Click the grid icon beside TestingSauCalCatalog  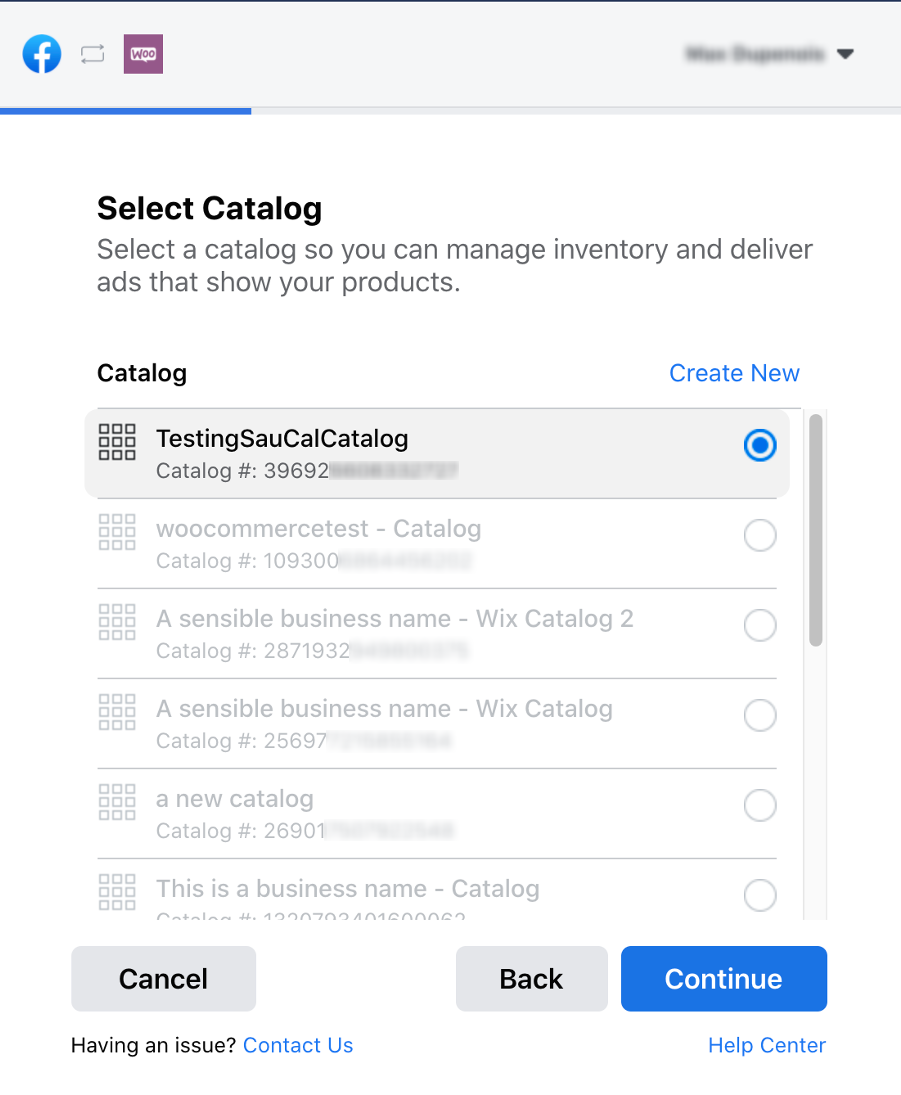[x=117, y=440]
